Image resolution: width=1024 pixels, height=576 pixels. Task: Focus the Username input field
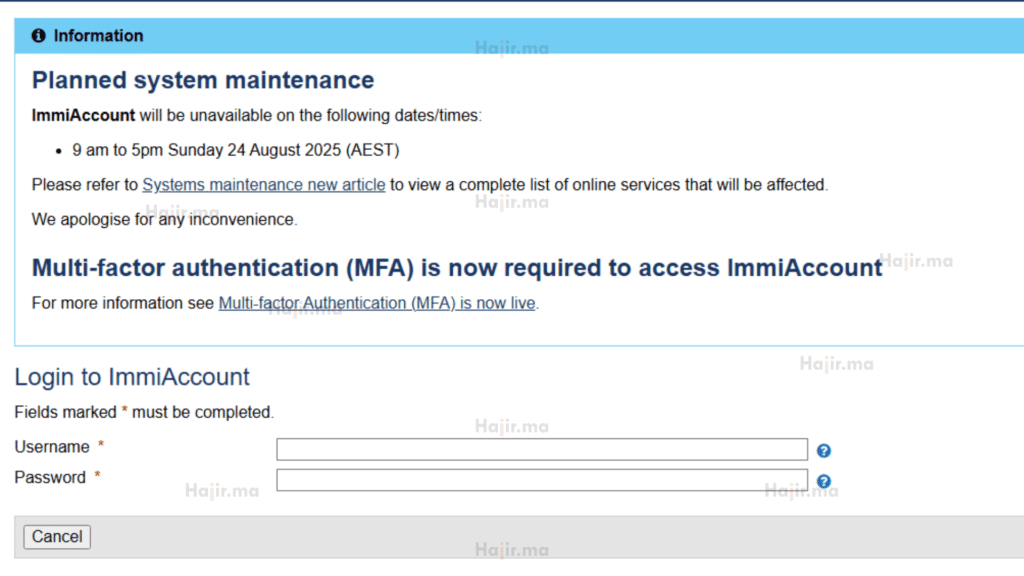(x=542, y=449)
